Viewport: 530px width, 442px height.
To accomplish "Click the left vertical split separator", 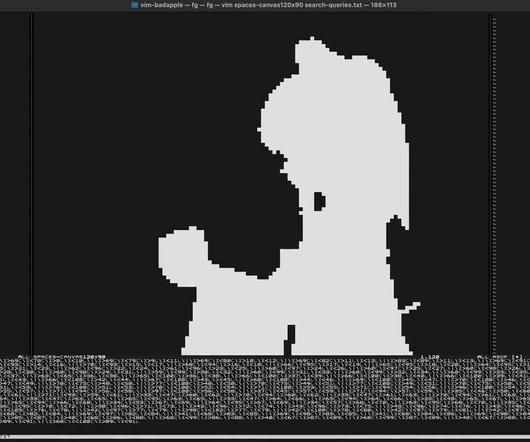I will pos(32,184).
